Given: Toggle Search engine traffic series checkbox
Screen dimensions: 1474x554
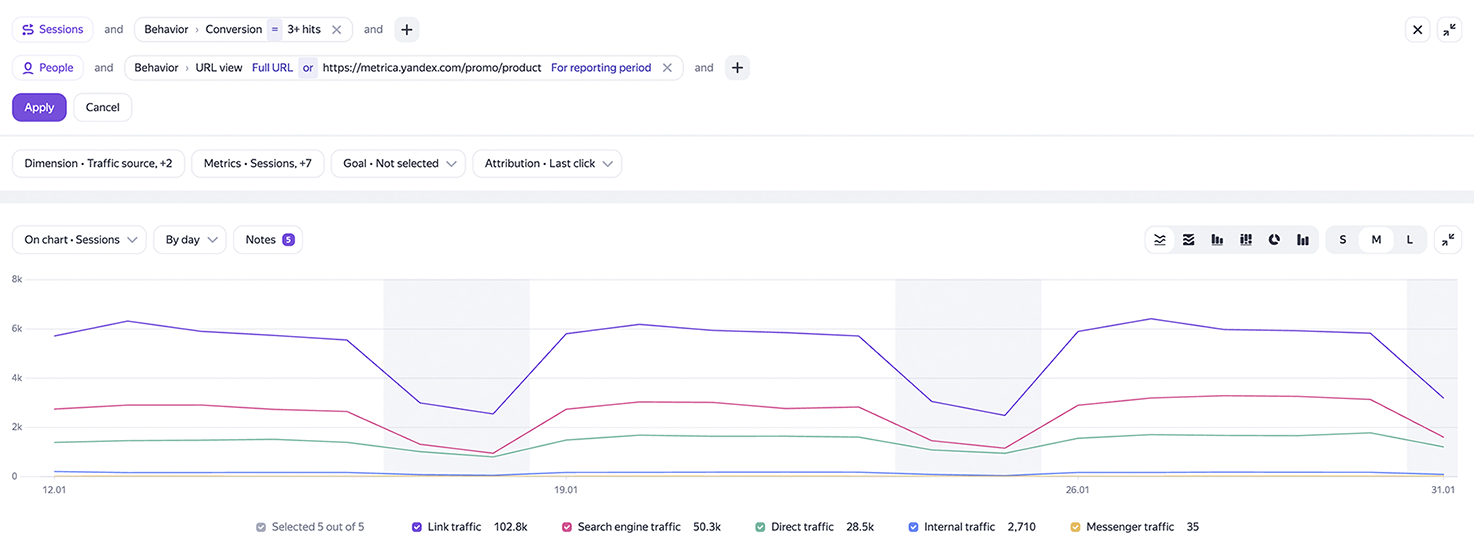Looking at the screenshot, I should point(567,527).
